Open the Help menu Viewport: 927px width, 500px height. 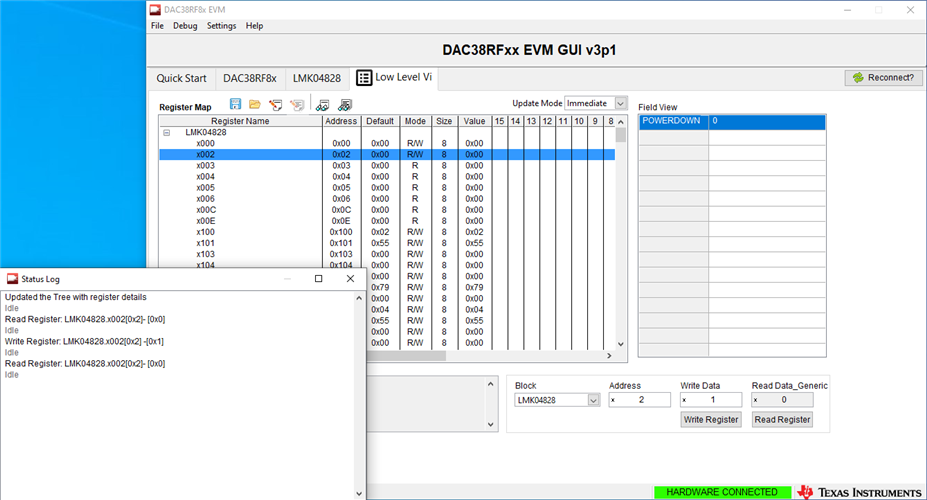pos(254,26)
